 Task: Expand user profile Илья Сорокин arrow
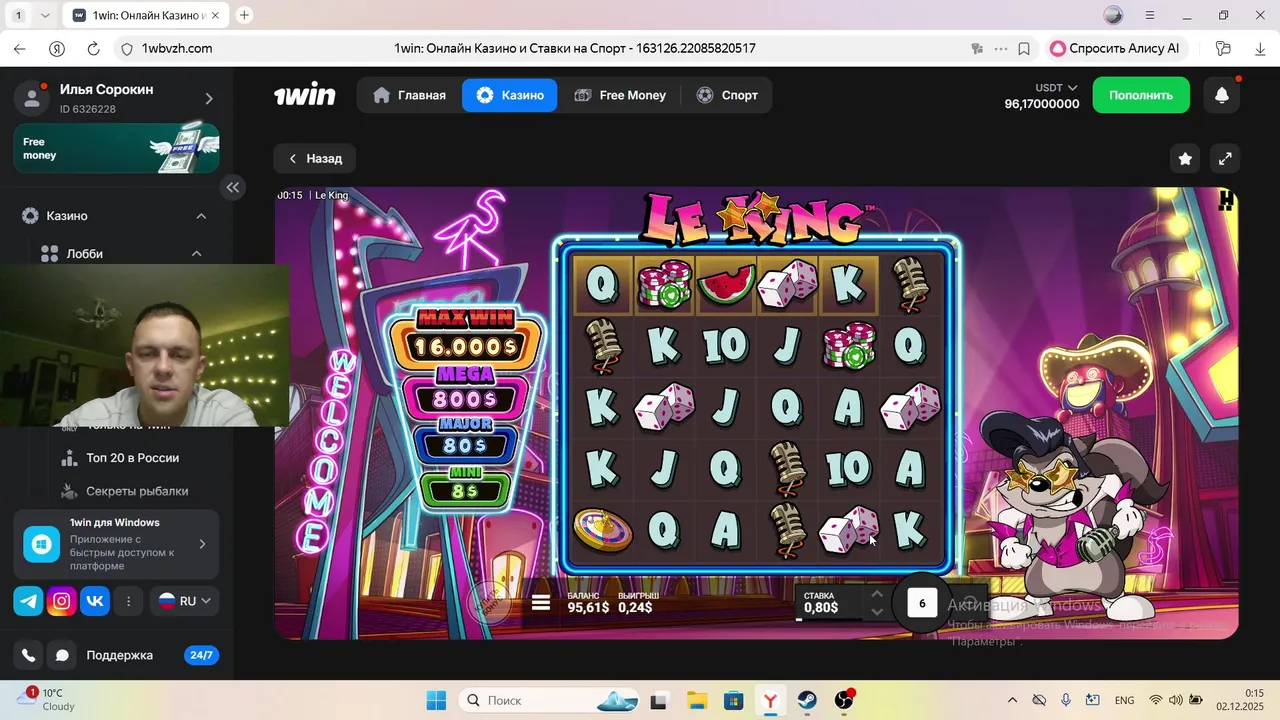click(x=209, y=98)
